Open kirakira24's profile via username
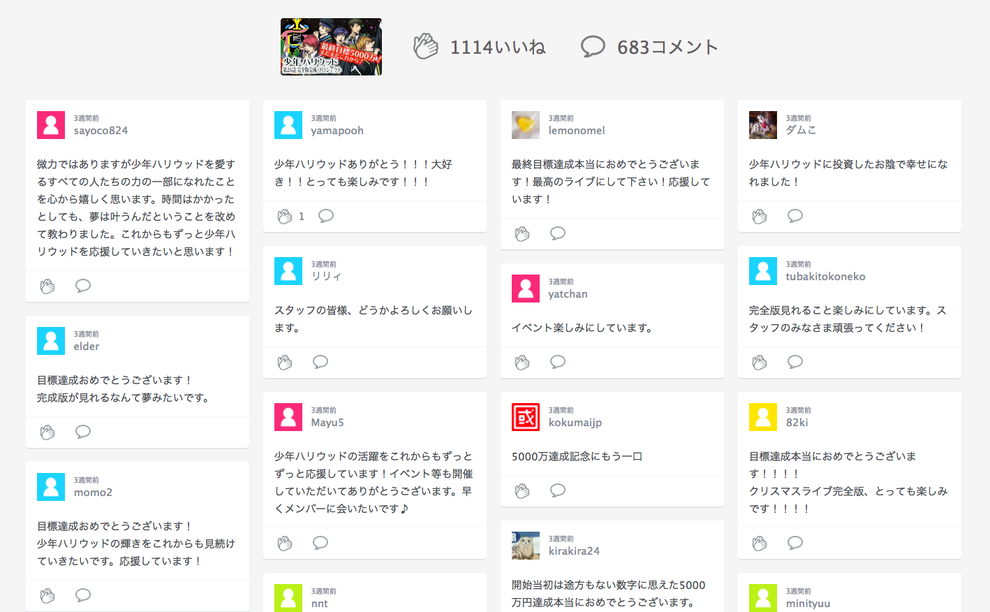990x612 pixels. pyautogui.click(x=574, y=551)
